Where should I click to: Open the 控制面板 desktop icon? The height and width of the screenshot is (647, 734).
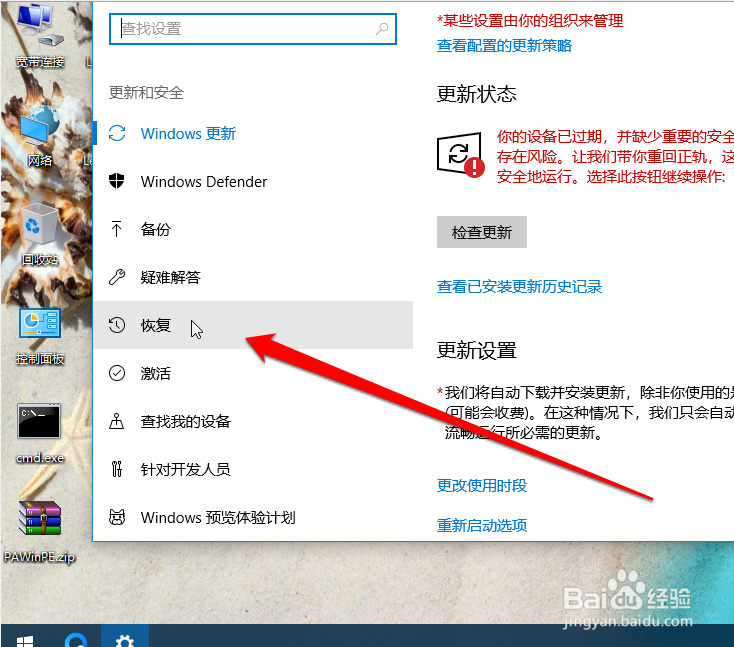point(40,336)
